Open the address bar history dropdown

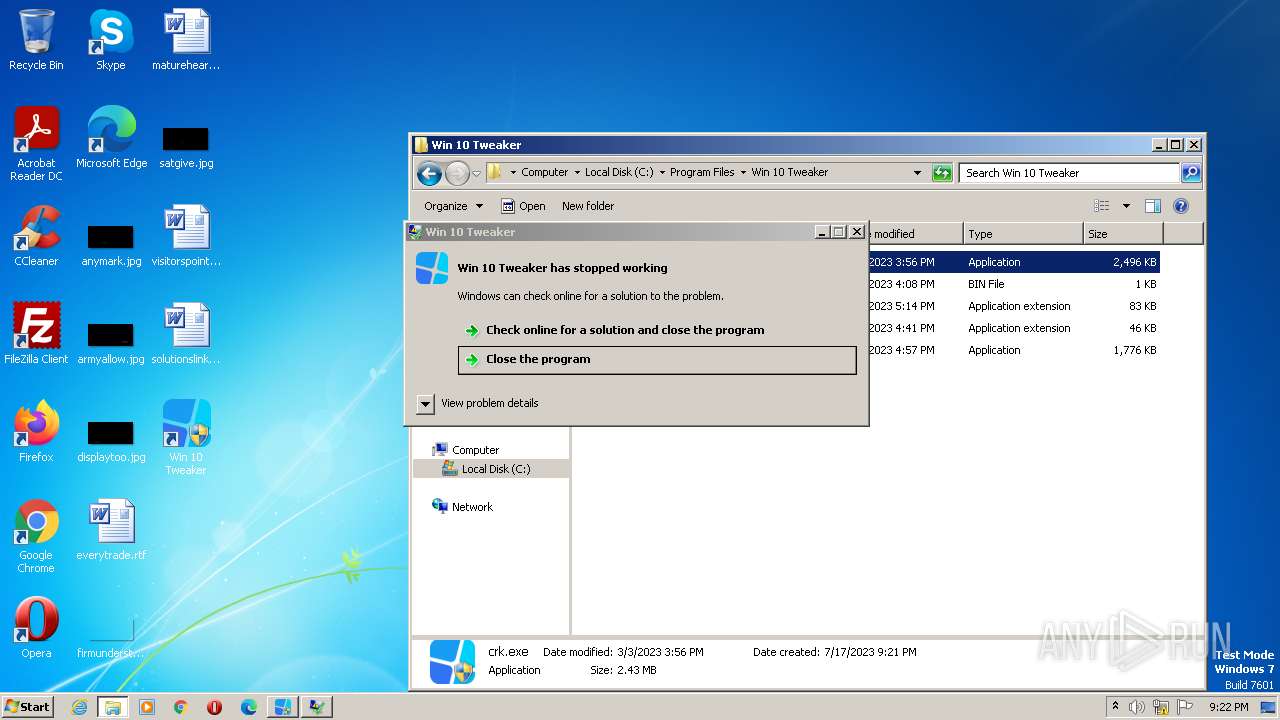(x=917, y=173)
